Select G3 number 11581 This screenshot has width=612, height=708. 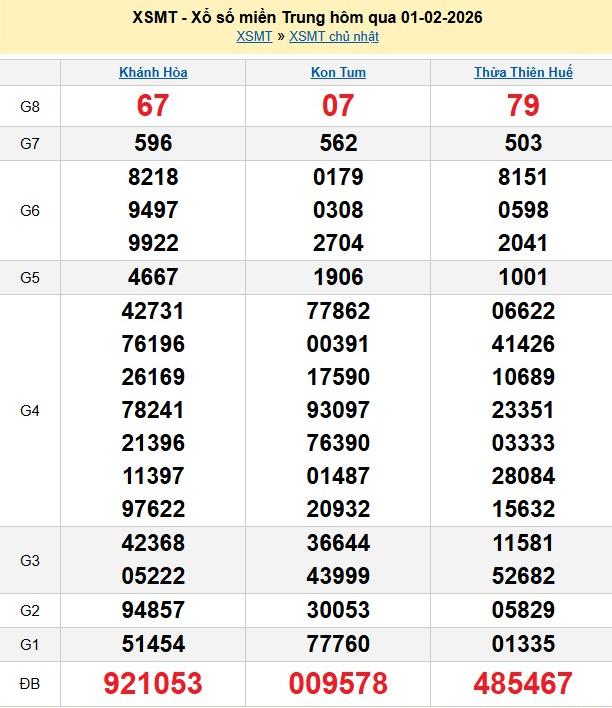point(523,543)
